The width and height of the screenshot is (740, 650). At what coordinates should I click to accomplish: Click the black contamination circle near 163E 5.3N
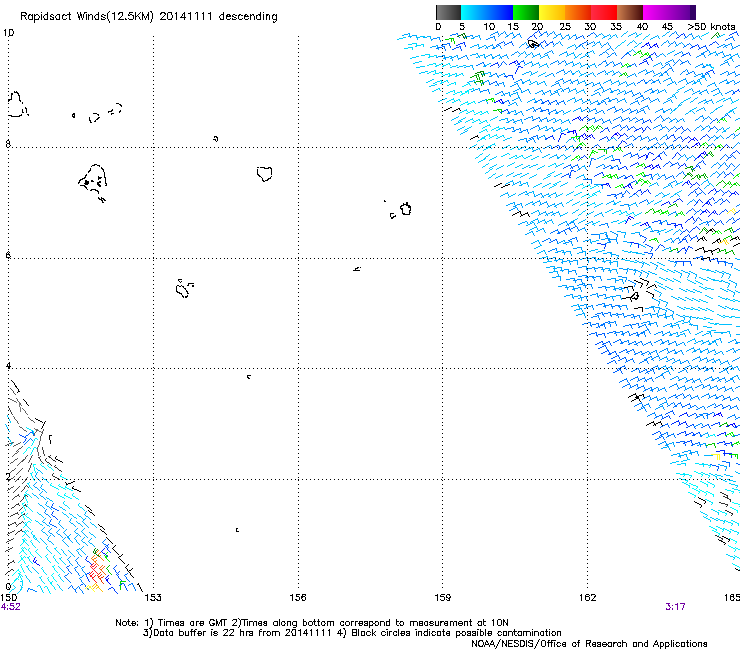[634, 296]
